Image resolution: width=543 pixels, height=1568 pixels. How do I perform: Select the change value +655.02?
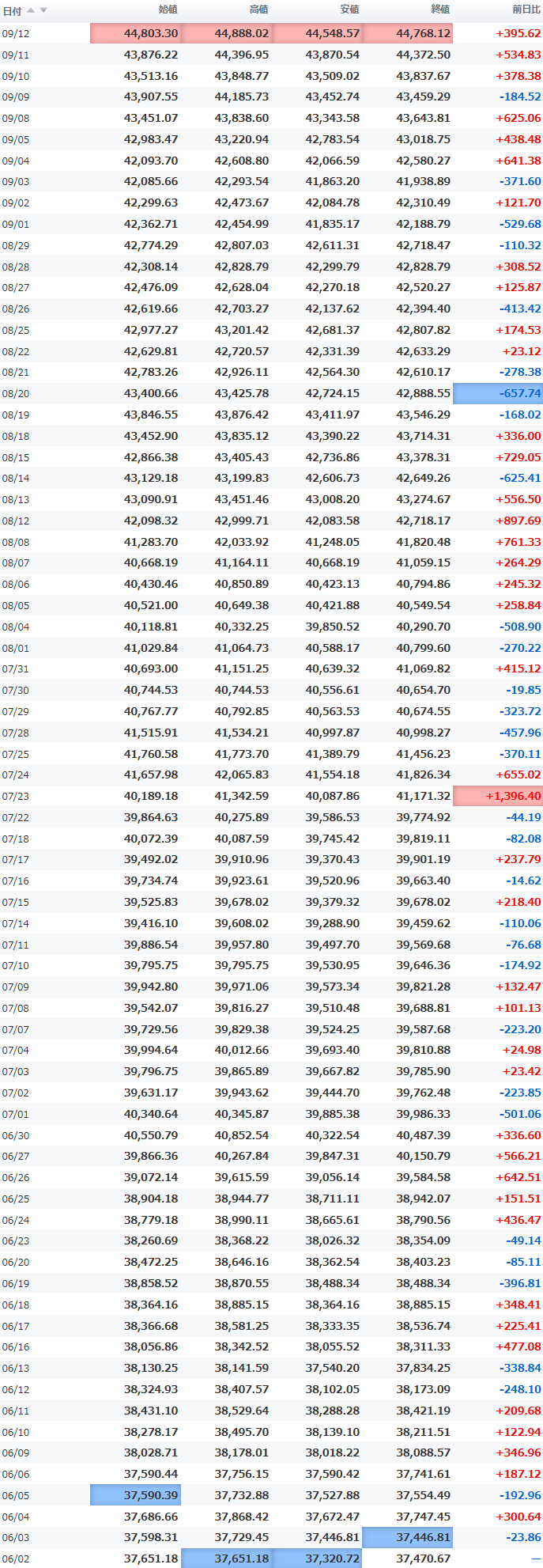point(518,775)
